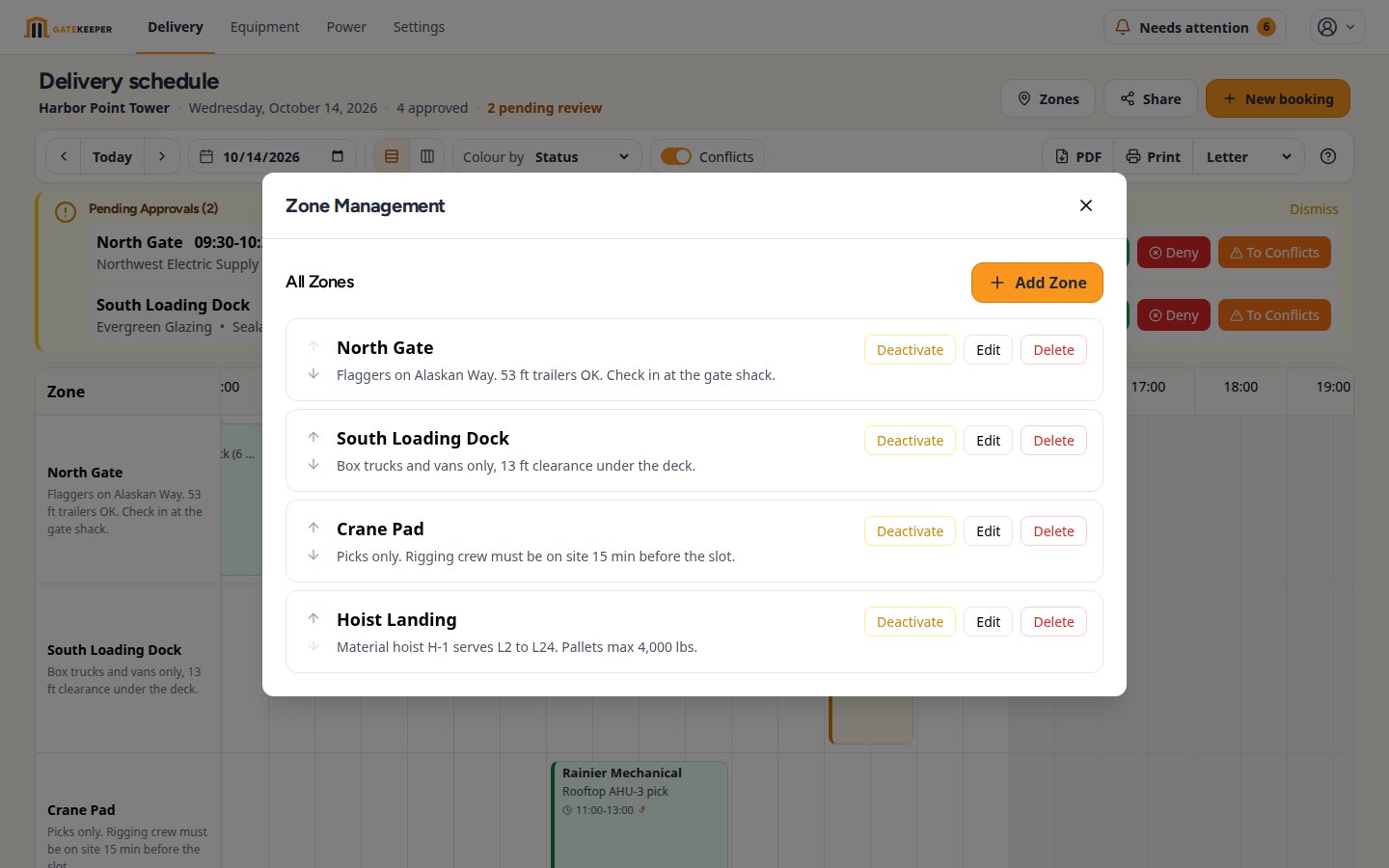Viewport: 1389px width, 868px height.
Task: Deactivate the Hoist Landing zone
Action: point(910,622)
